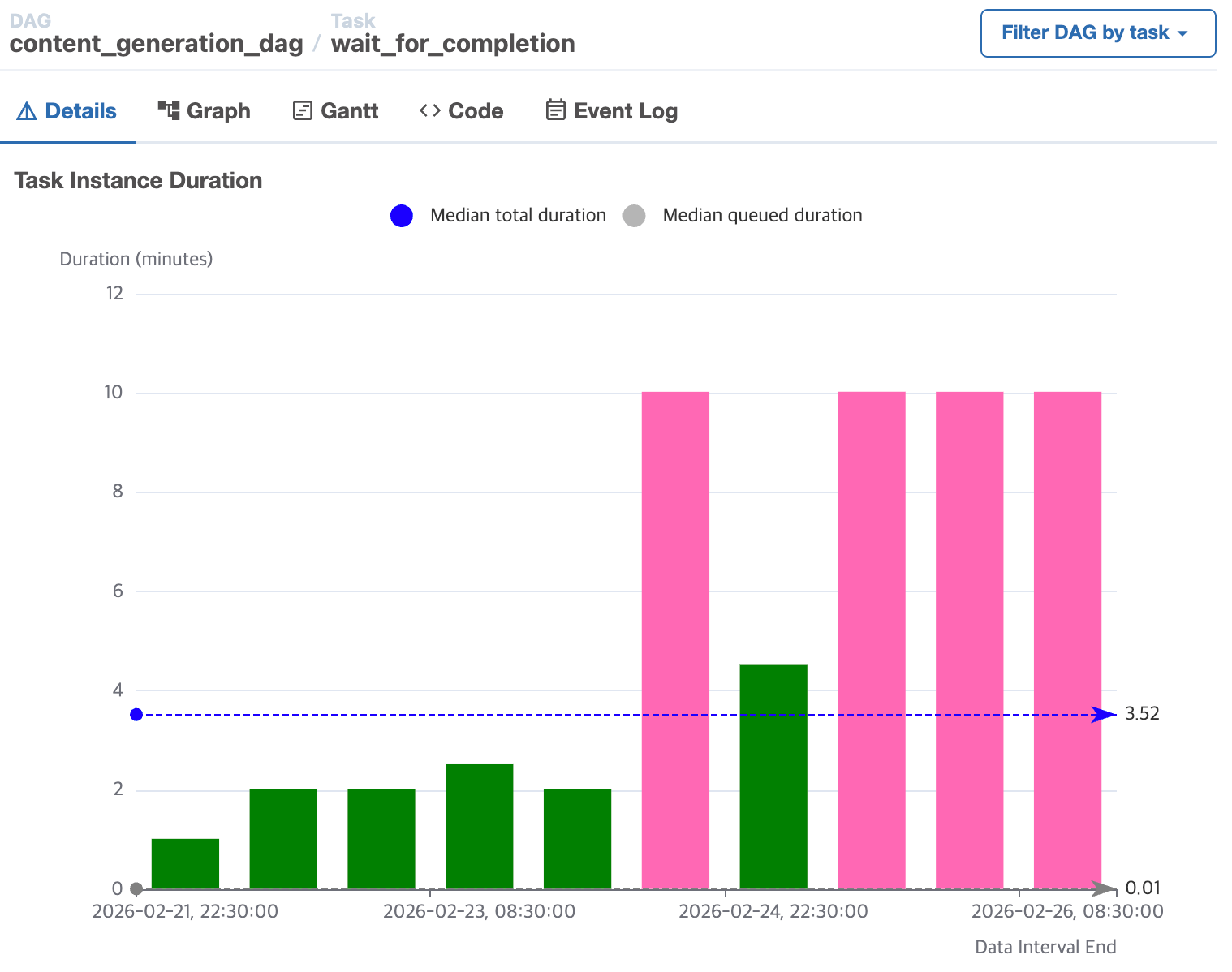Click the blue Median total duration swatch
The height and width of the screenshot is (972, 1232).
402,216
